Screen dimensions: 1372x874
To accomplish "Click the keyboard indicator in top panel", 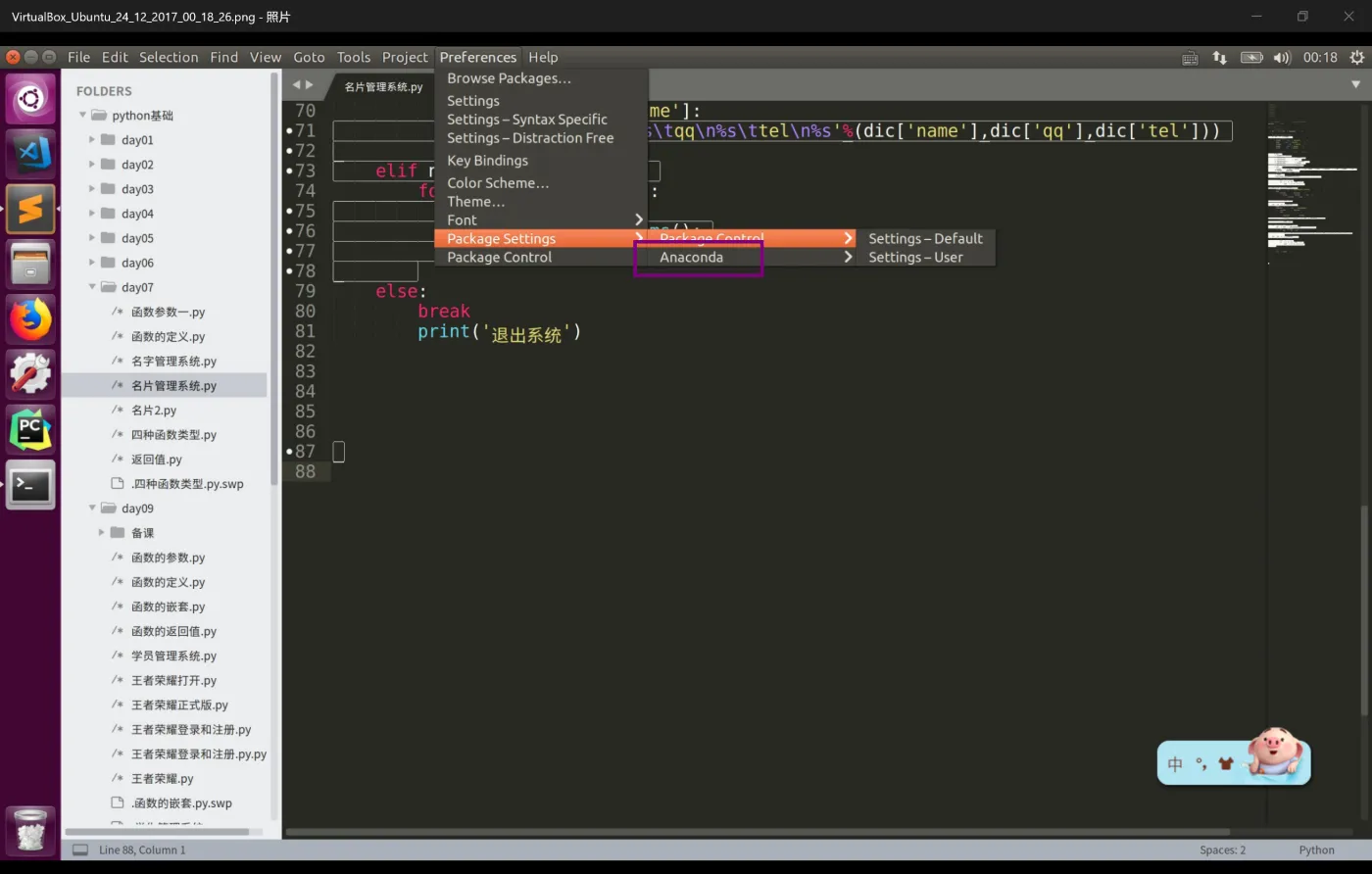I will [x=1189, y=57].
